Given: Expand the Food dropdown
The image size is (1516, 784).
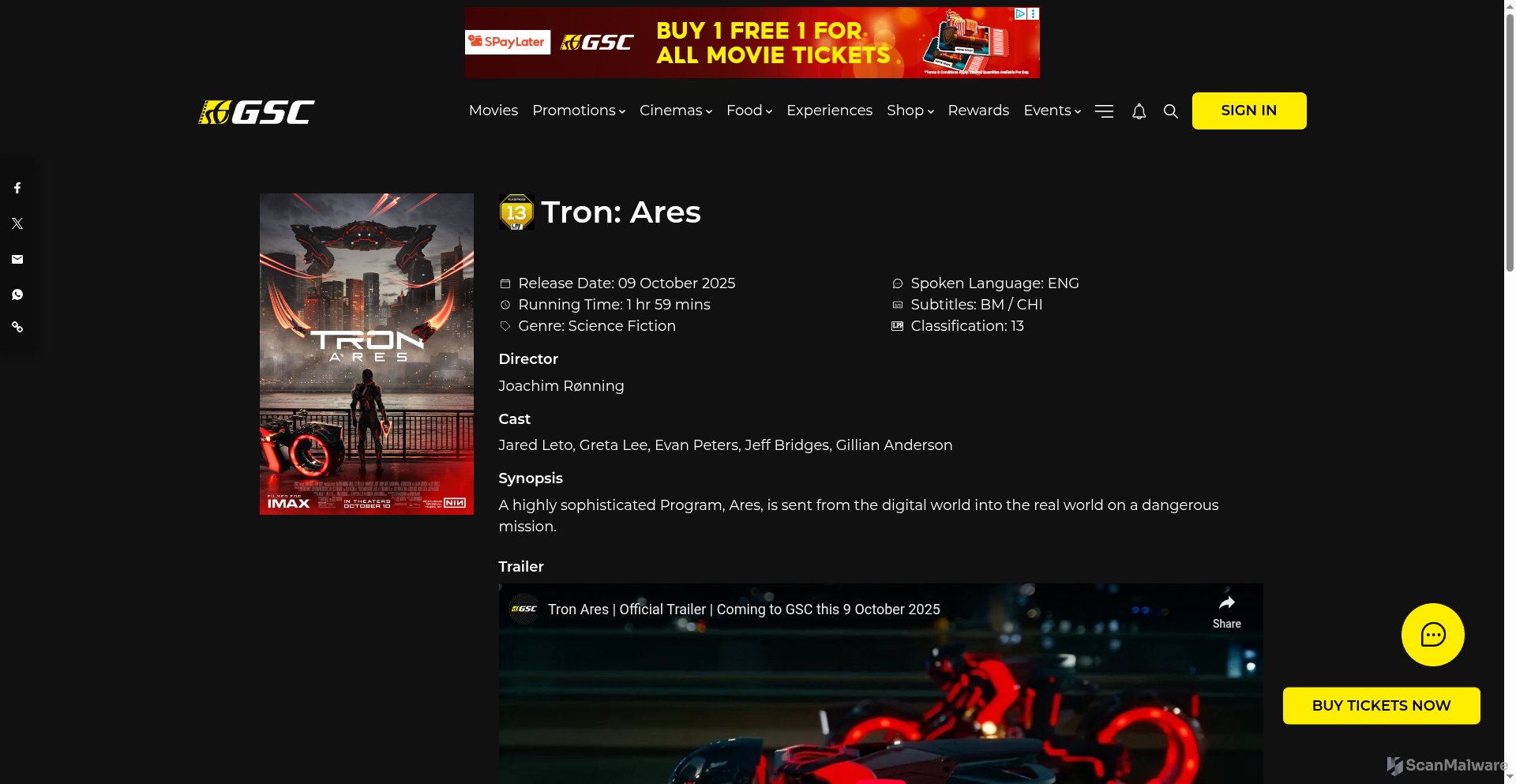Looking at the screenshot, I should 749,111.
